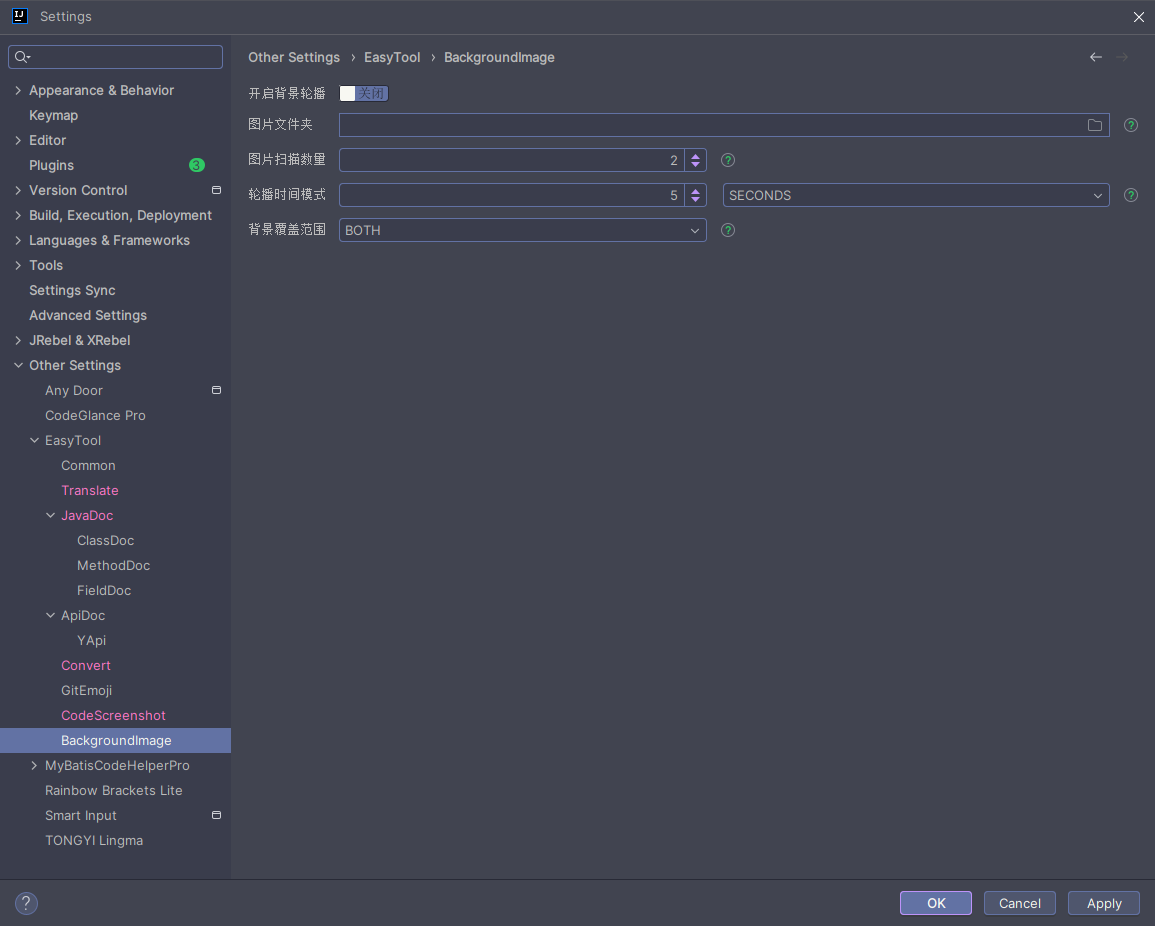Select BackgroundImage settings item

116,740
